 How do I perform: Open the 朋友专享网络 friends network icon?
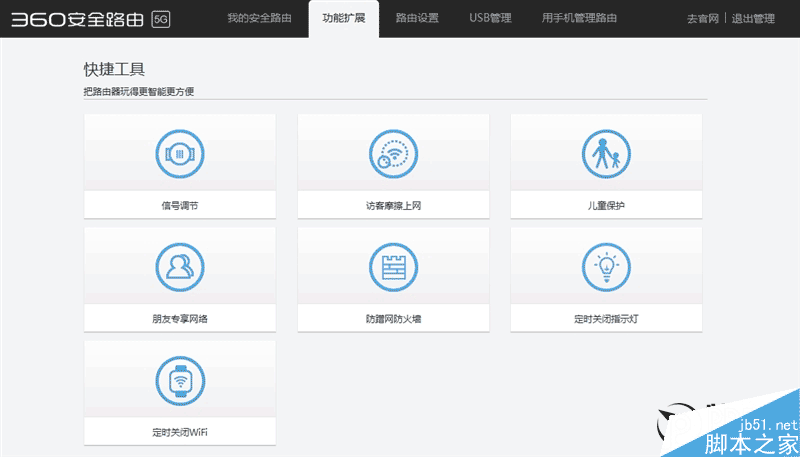(180, 267)
